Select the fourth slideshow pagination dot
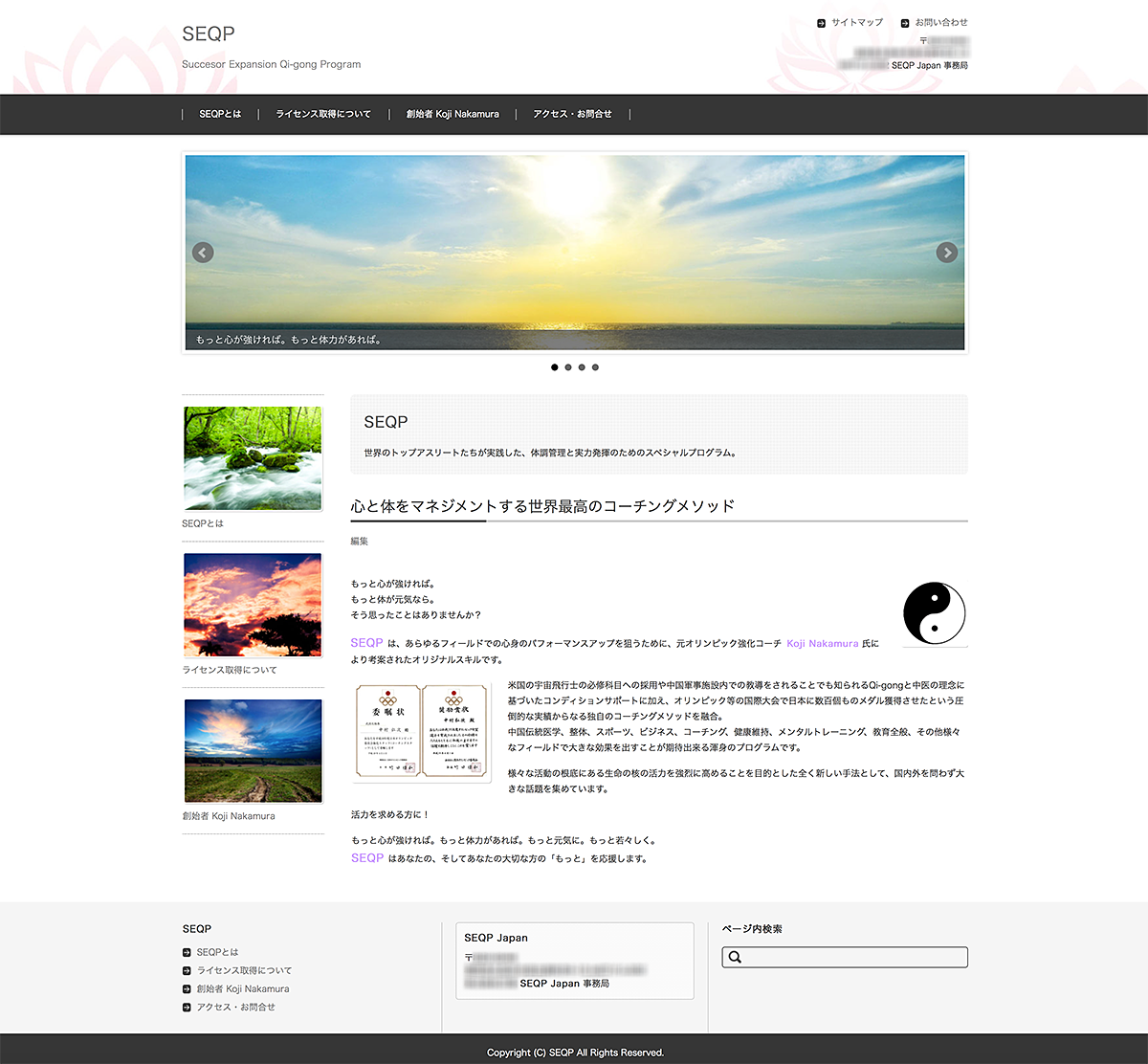 point(595,367)
